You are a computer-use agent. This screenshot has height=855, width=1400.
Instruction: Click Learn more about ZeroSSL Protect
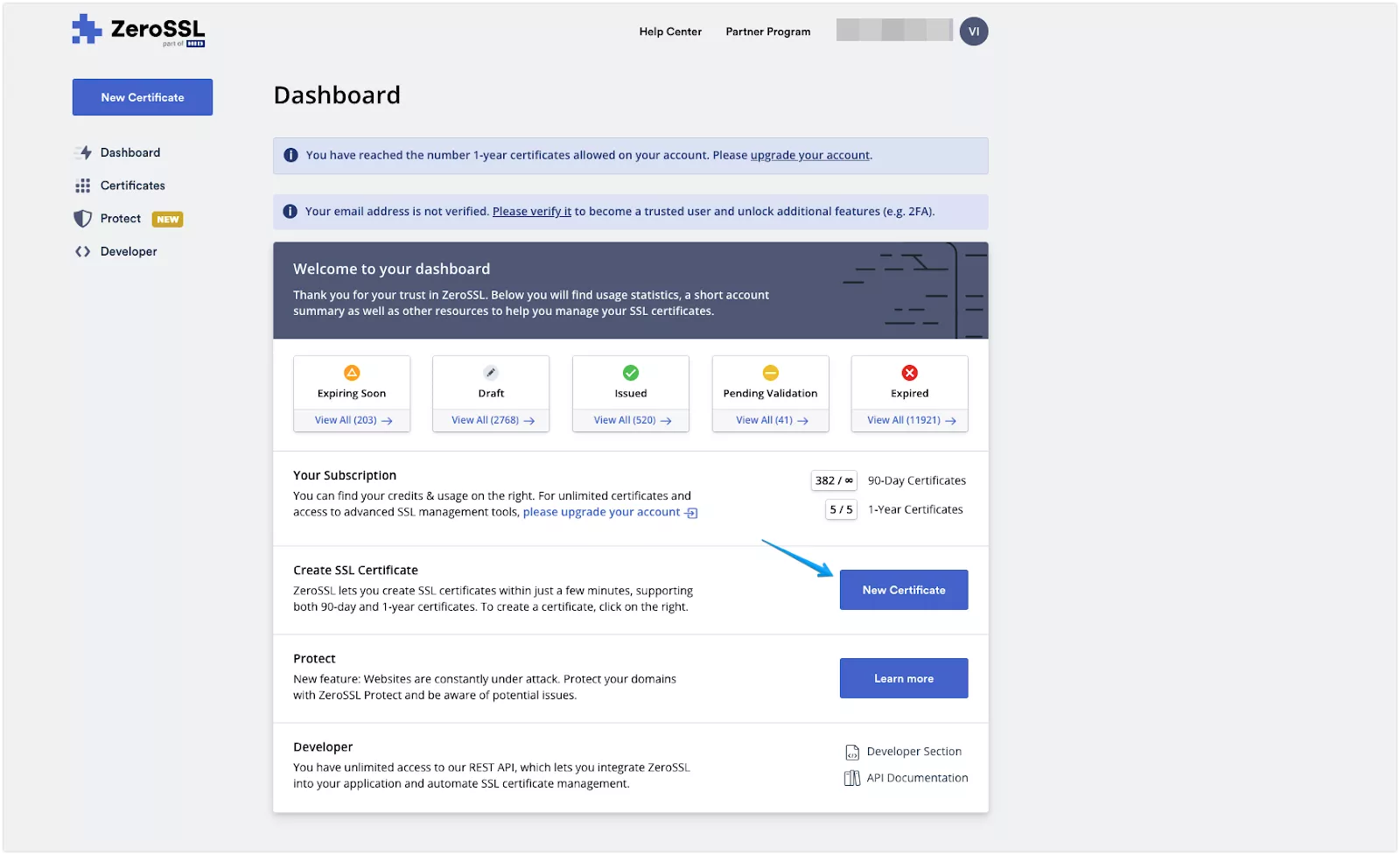click(x=903, y=677)
